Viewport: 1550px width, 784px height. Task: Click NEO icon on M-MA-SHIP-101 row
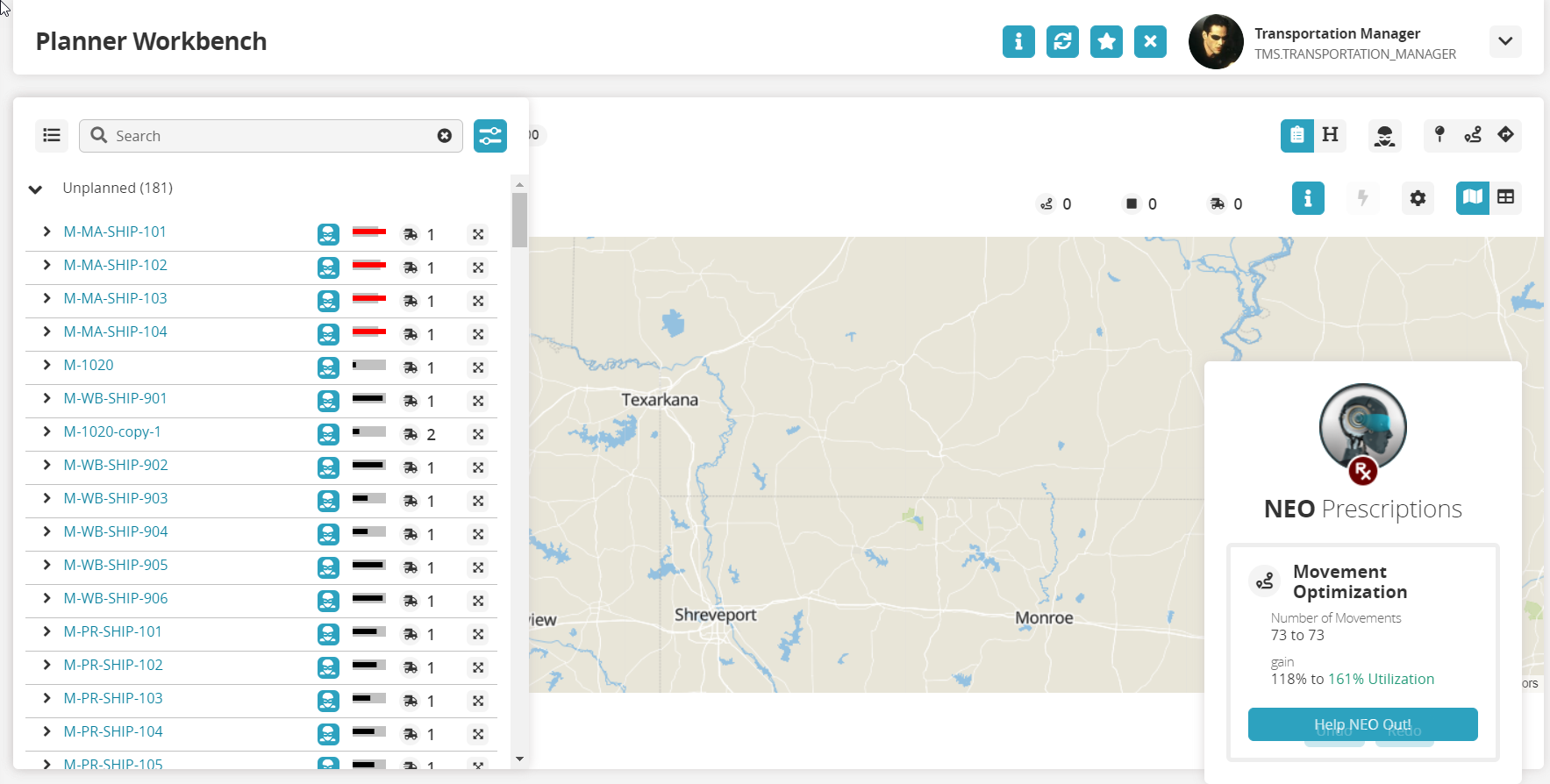click(328, 234)
